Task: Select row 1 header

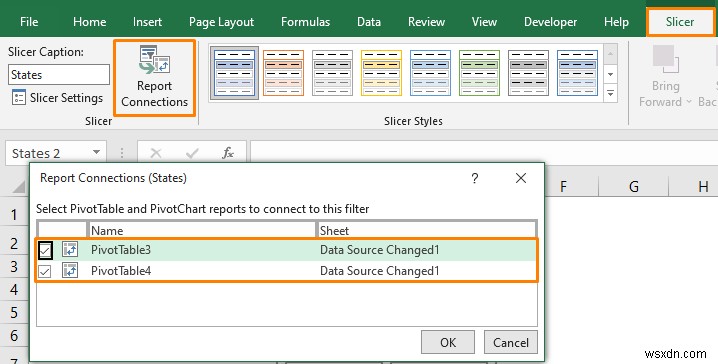Action: (14, 214)
